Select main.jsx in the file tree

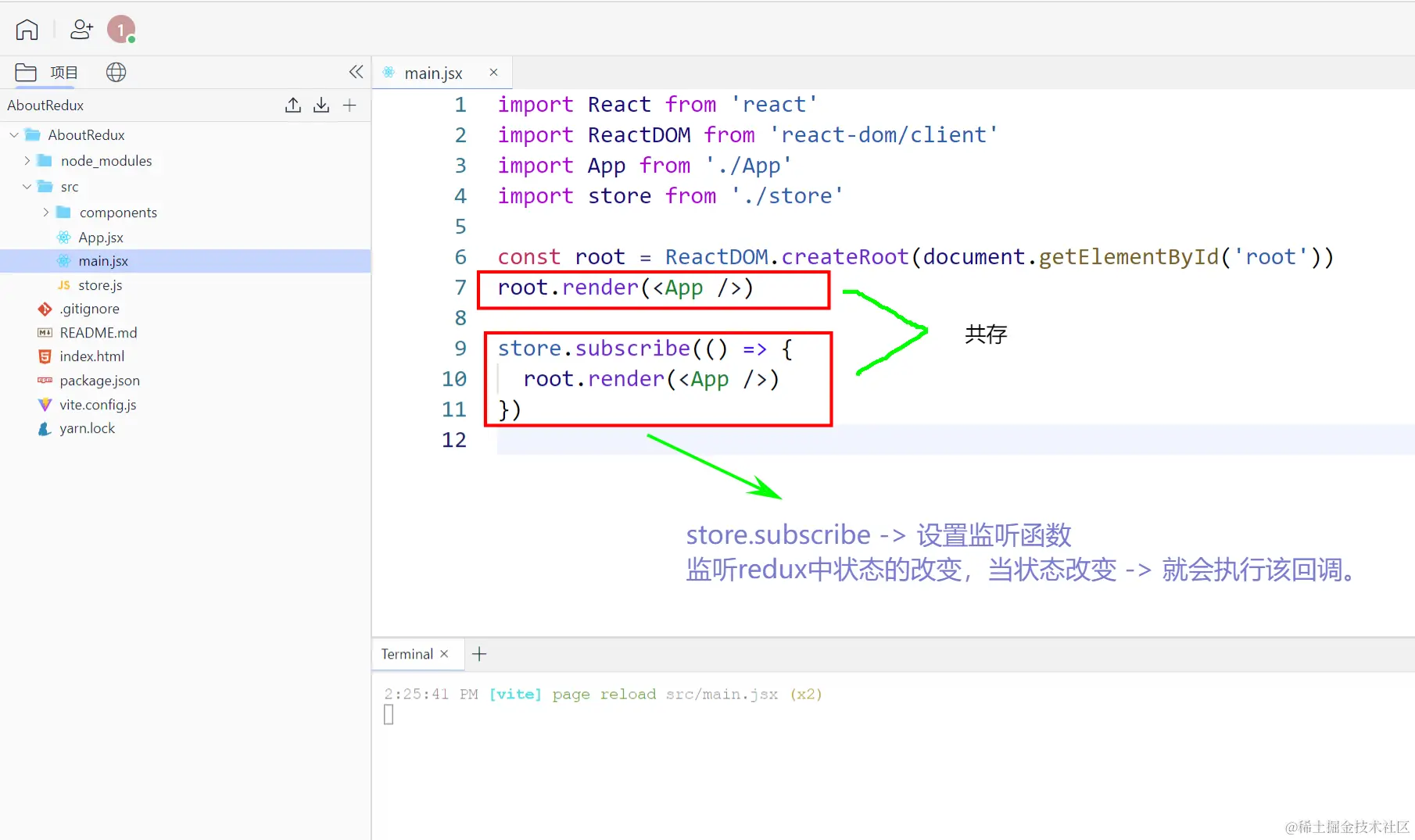point(185,261)
